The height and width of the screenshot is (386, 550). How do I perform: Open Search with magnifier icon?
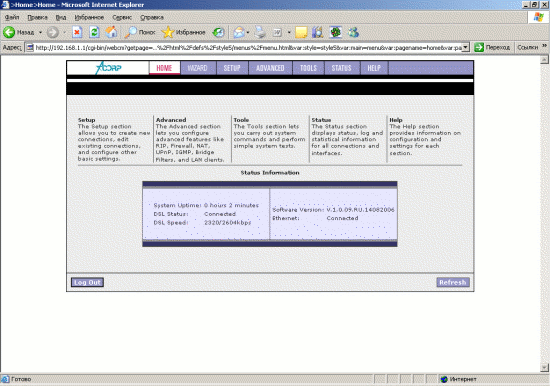pyautogui.click(x=131, y=32)
